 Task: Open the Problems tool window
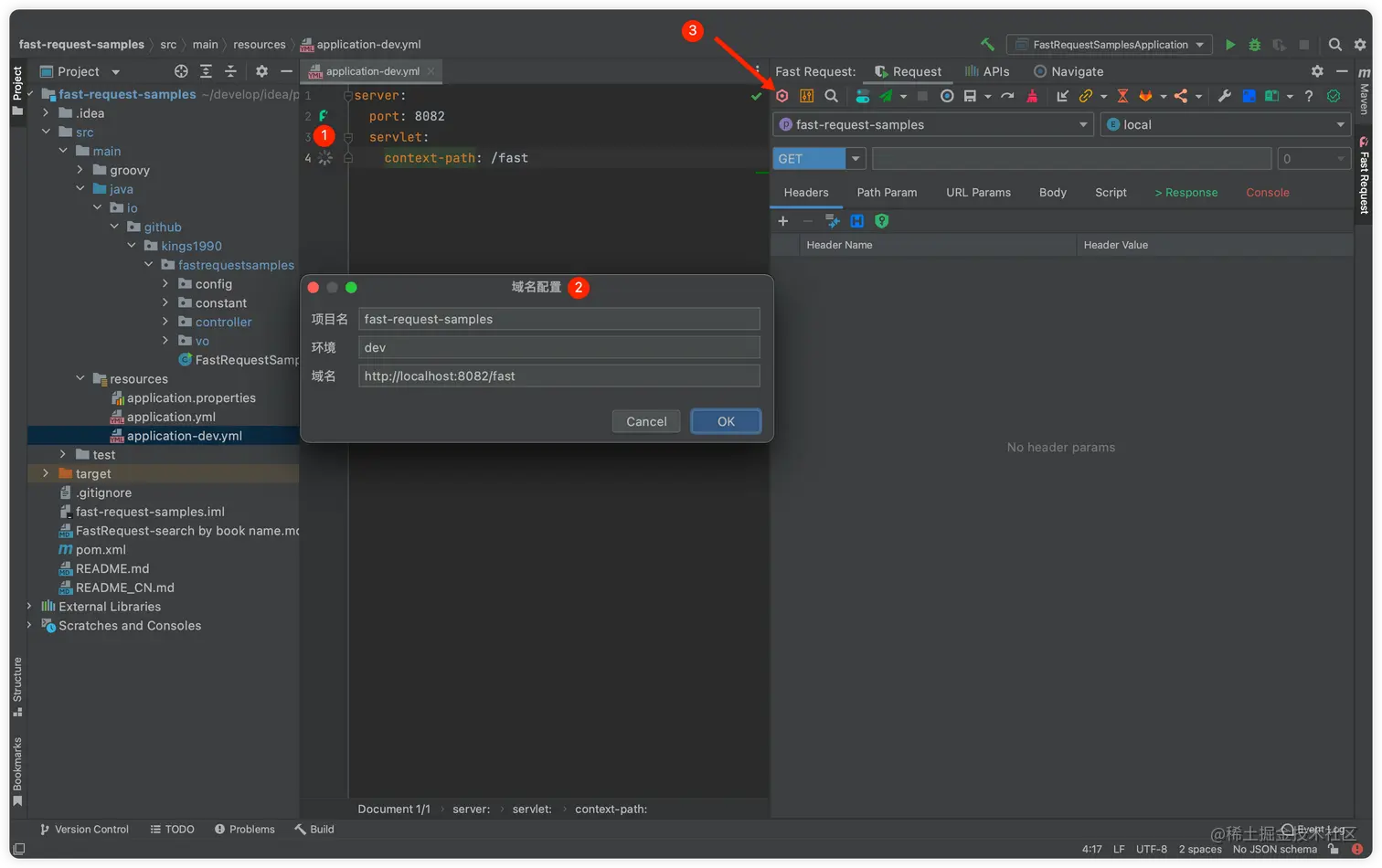244,830
